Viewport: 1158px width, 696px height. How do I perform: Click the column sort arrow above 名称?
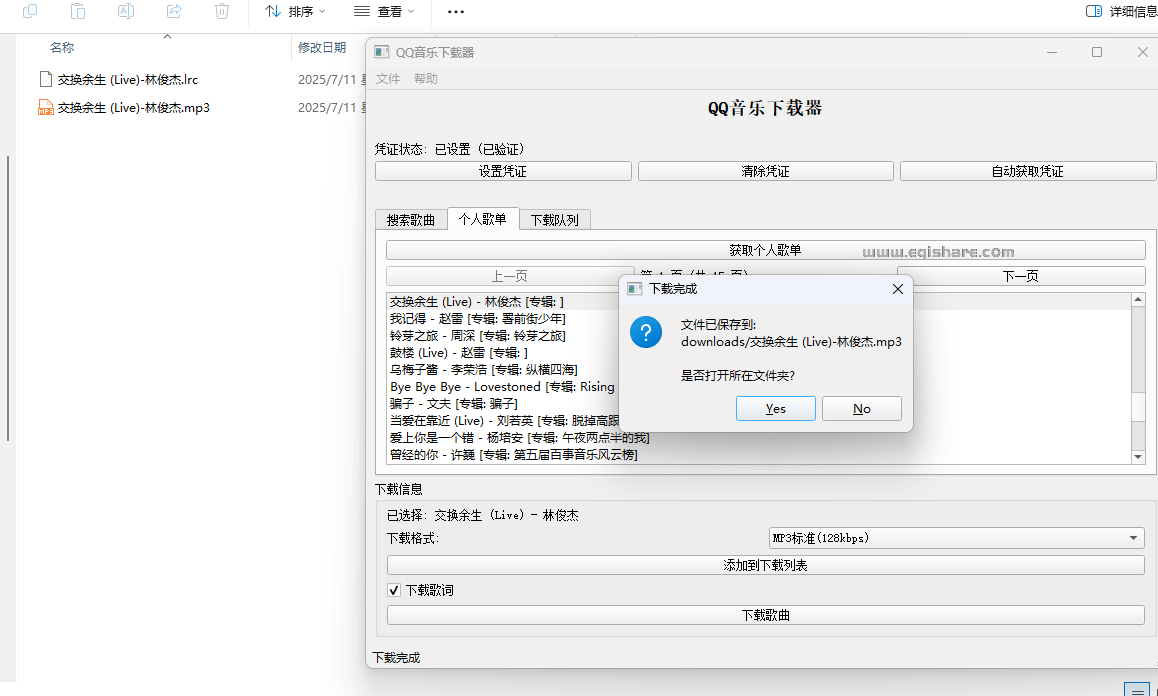coord(167,35)
